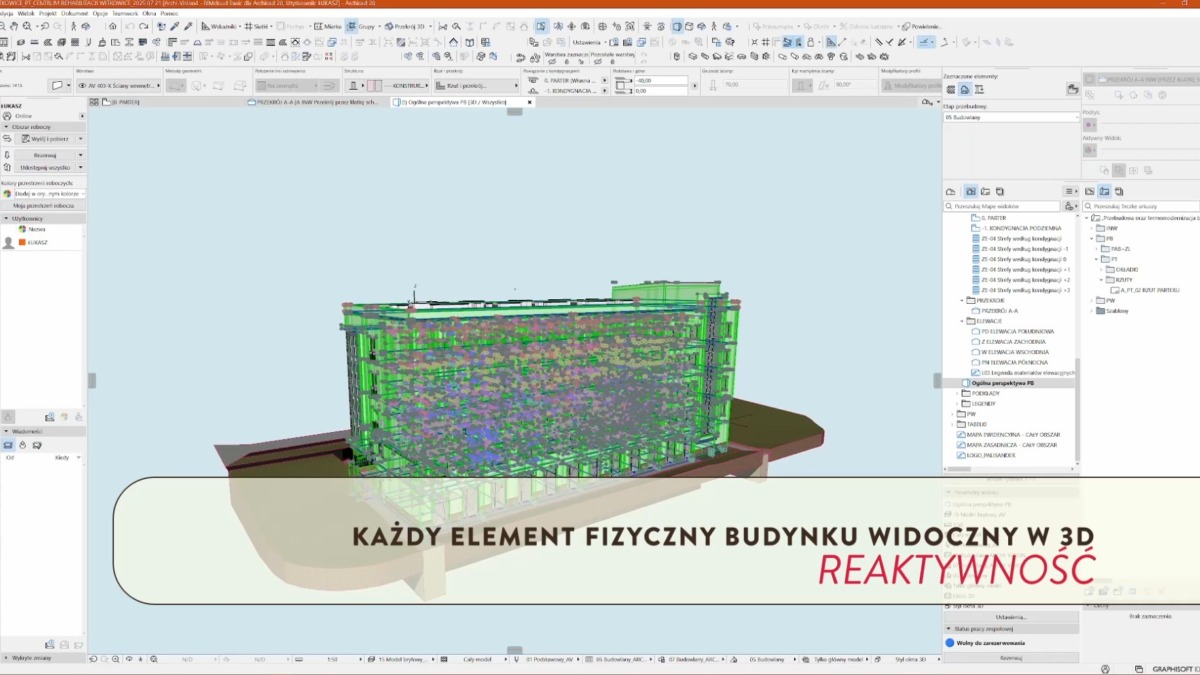Click the orbit icon in top toolbar
1200x675 pixels.
tap(86, 25)
